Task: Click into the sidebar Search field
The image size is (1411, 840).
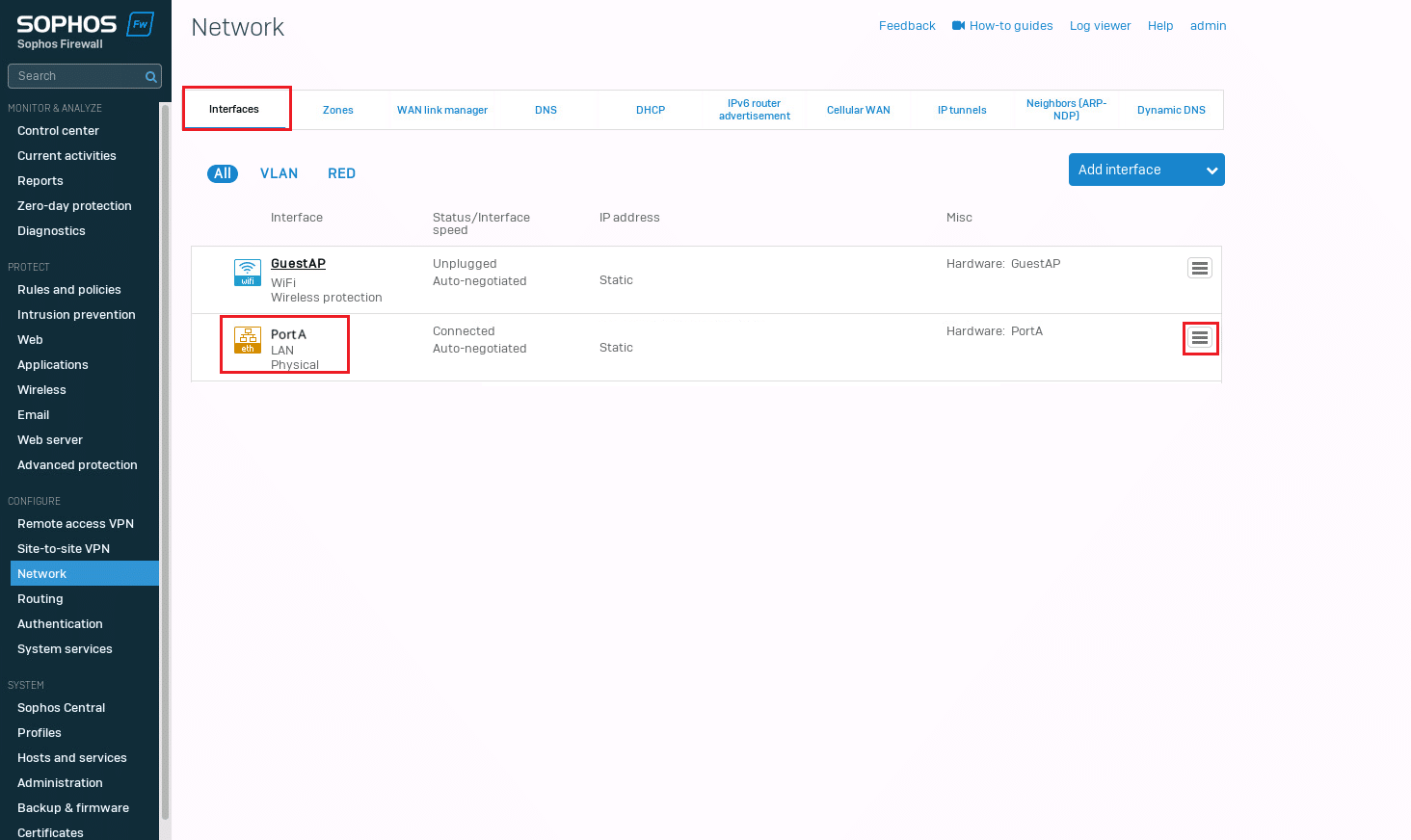Action: point(75,76)
